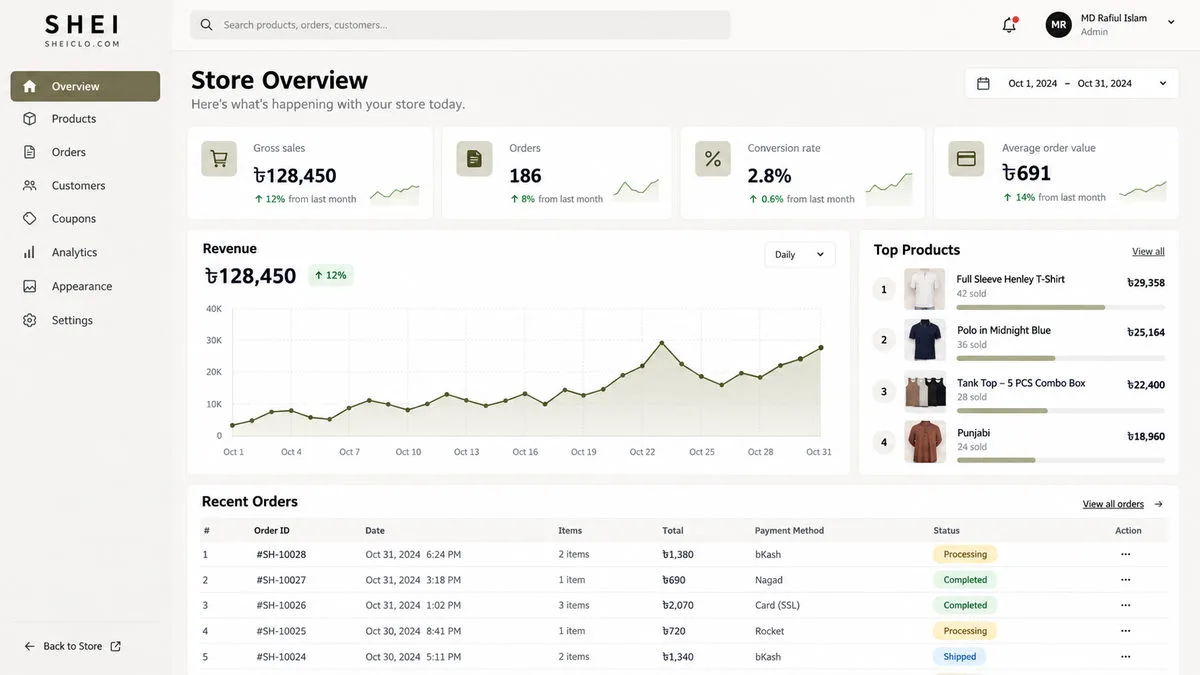Click the Settings gear icon
This screenshot has width=1200, height=675.
pos(30,320)
